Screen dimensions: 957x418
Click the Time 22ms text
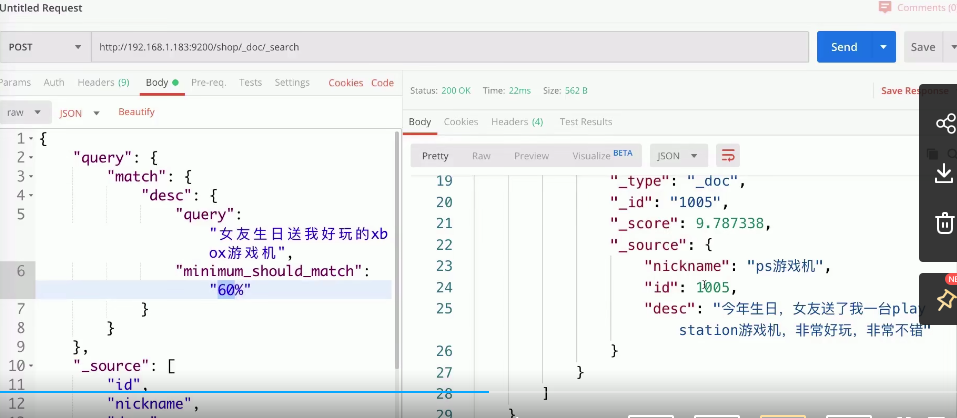click(x=507, y=90)
